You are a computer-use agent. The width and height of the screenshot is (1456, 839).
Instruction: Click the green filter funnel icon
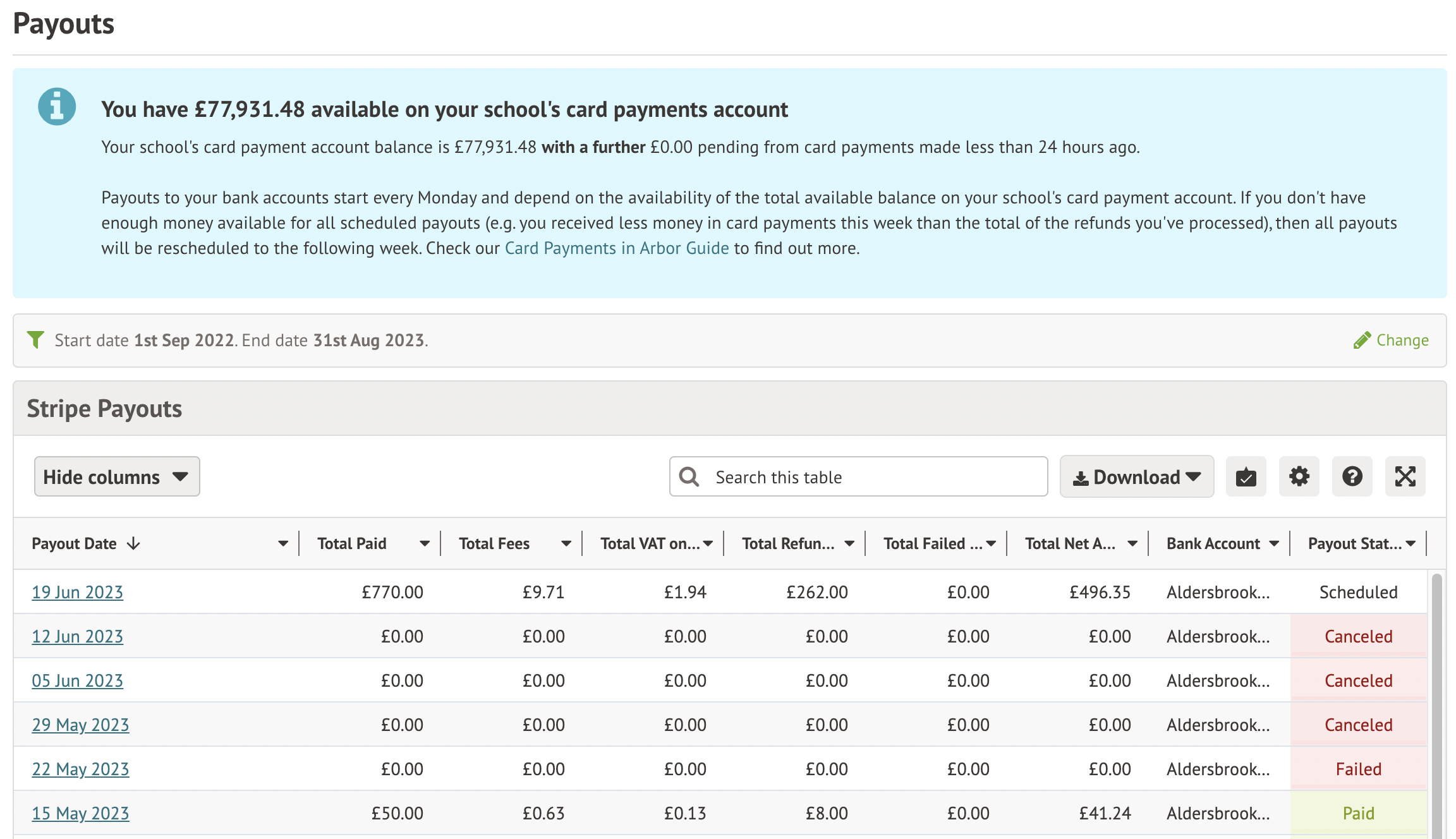36,339
